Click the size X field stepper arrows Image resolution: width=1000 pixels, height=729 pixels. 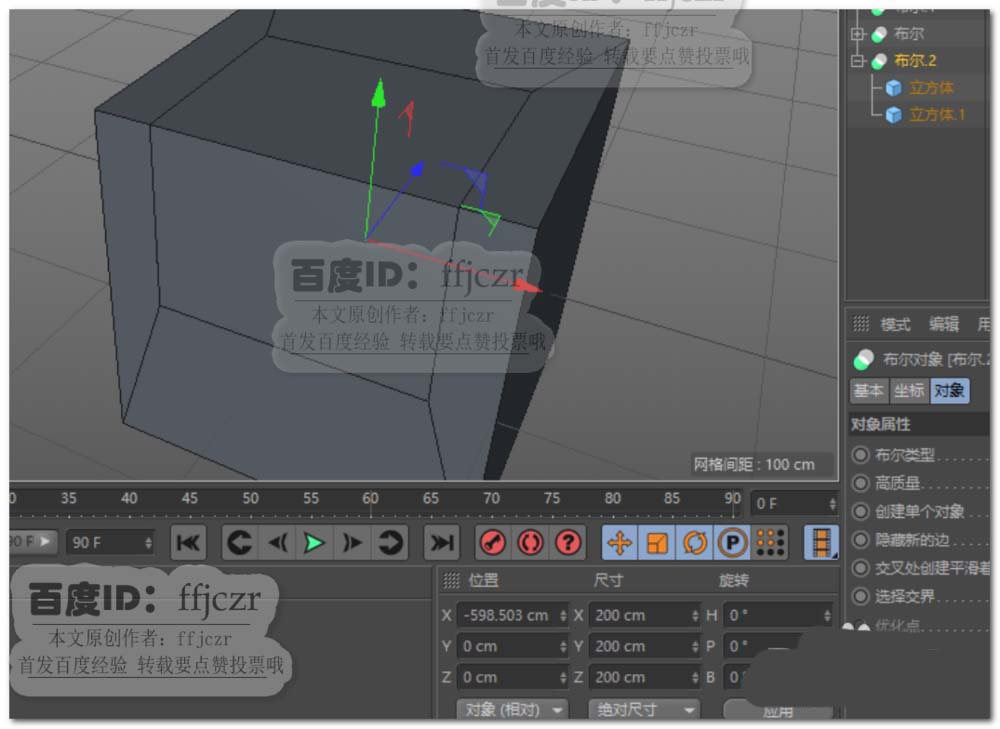[x=695, y=615]
